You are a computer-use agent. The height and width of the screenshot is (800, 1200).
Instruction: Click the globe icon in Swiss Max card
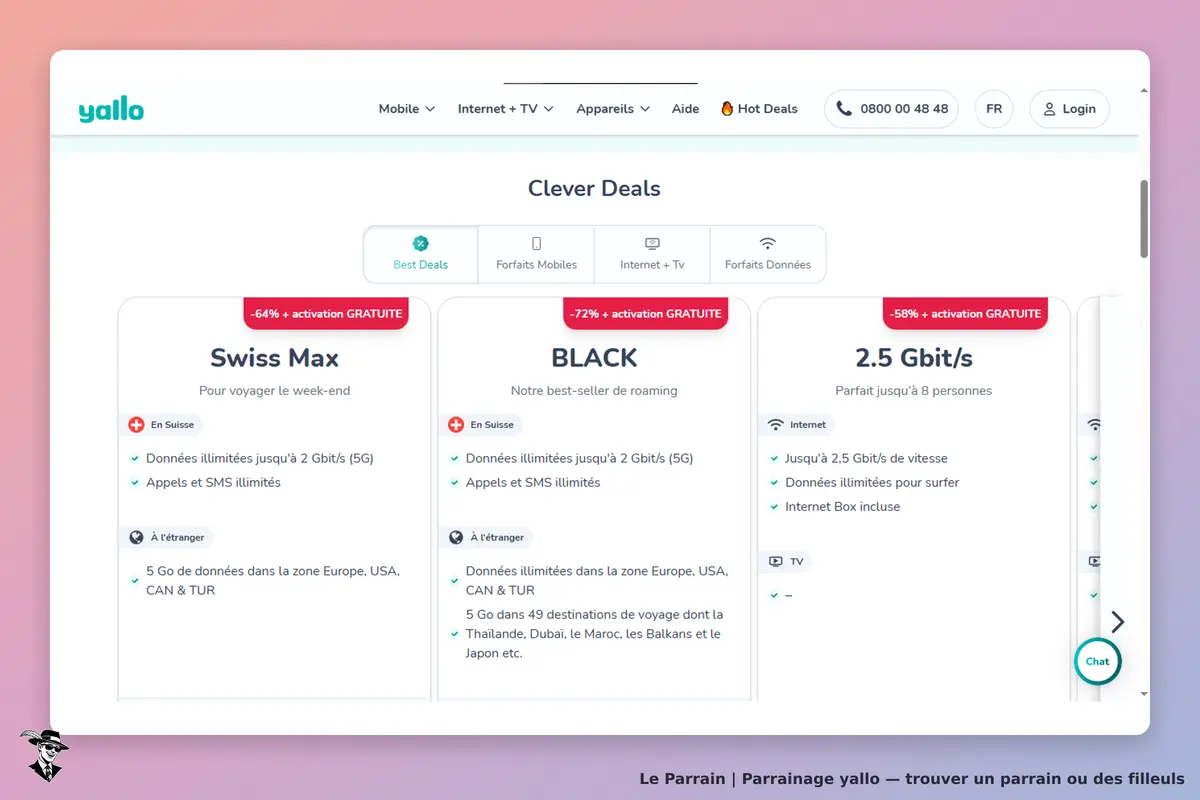click(137, 537)
